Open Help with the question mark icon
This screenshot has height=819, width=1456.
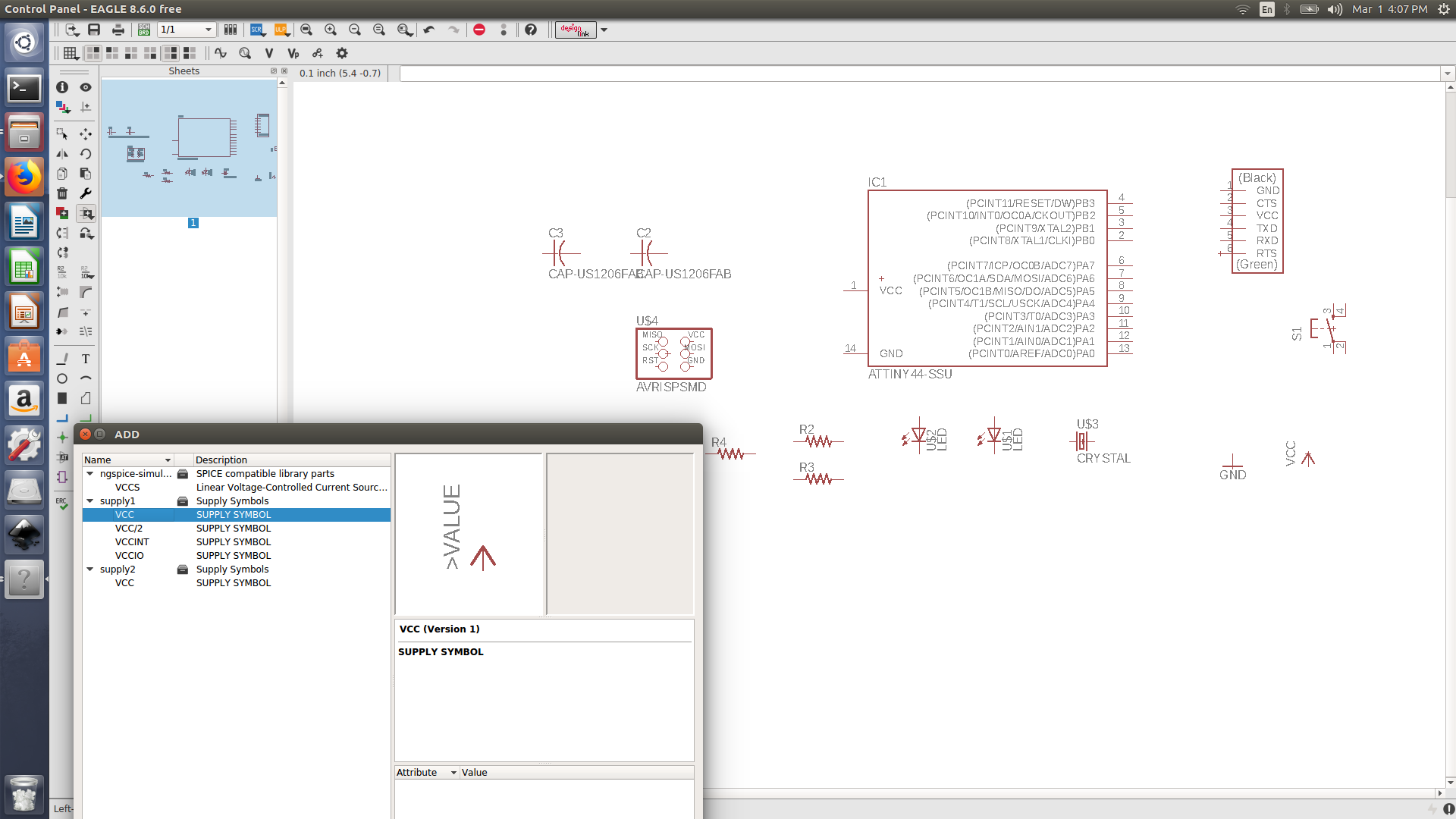pyautogui.click(x=531, y=30)
